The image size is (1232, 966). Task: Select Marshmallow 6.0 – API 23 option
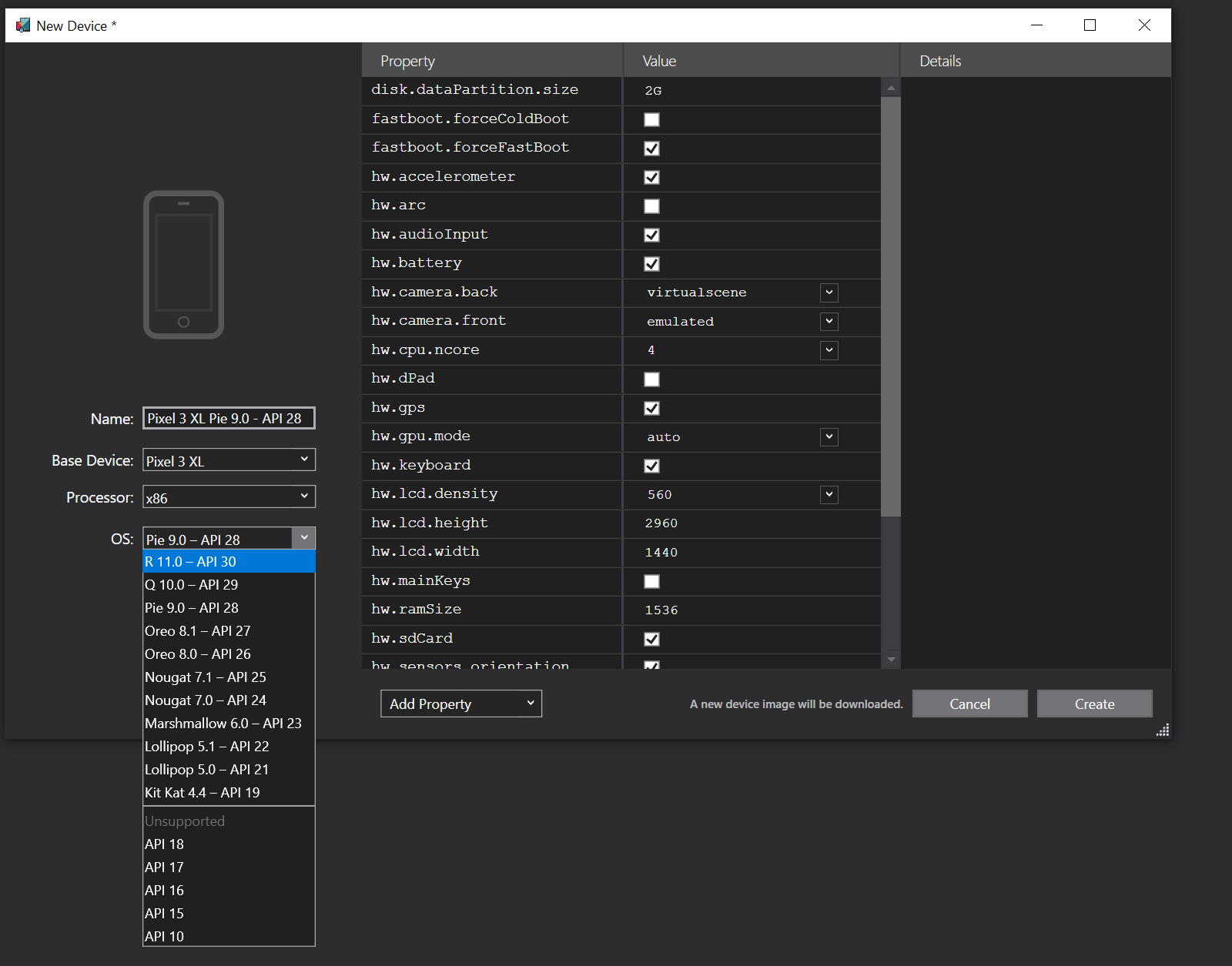click(229, 724)
